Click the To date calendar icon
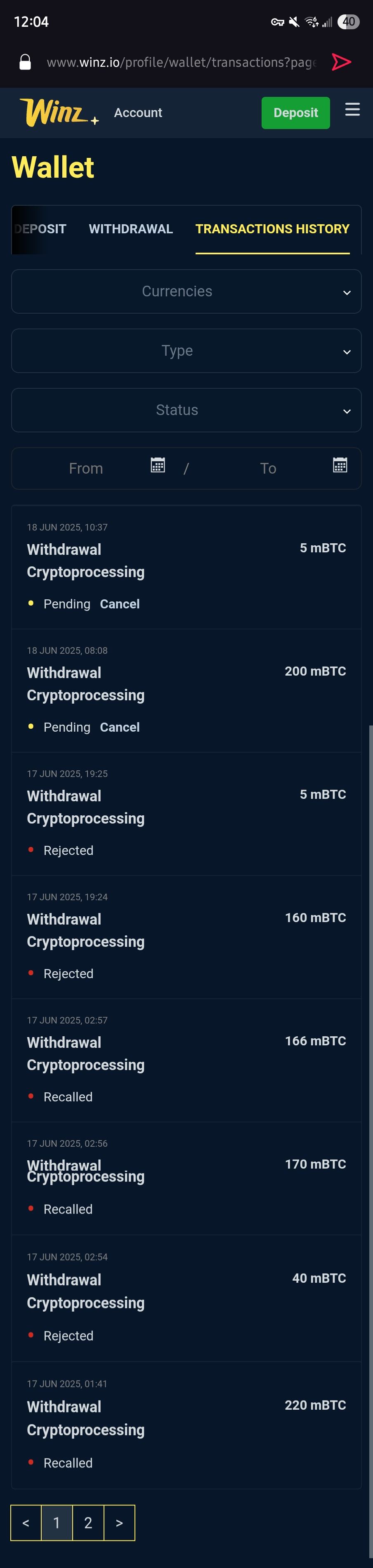 click(x=340, y=466)
